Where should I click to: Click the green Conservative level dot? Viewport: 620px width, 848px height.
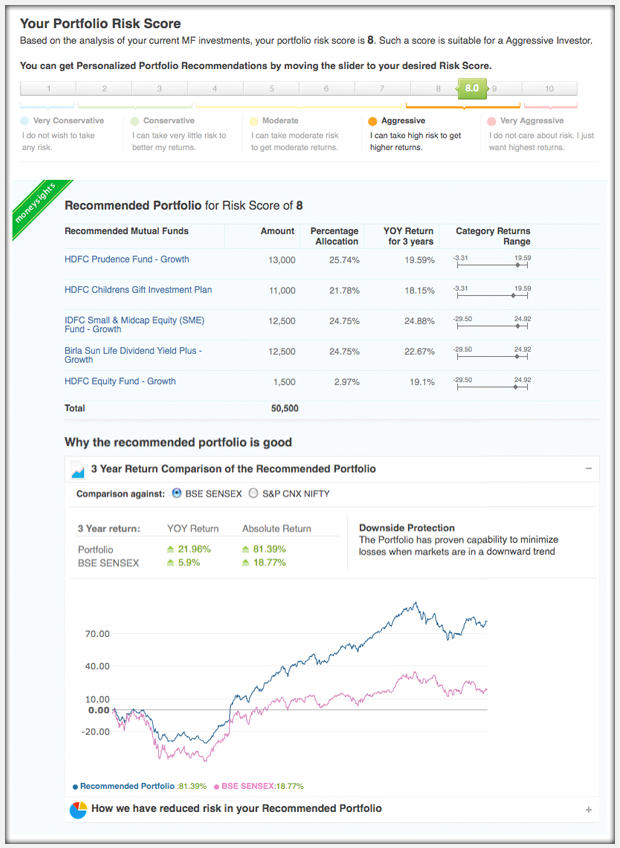tap(135, 121)
